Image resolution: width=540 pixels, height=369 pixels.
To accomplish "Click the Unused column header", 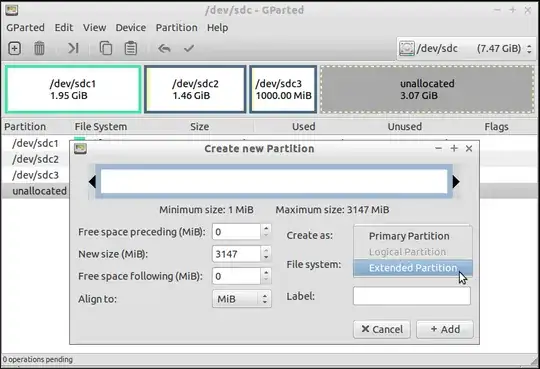I will point(405,126).
